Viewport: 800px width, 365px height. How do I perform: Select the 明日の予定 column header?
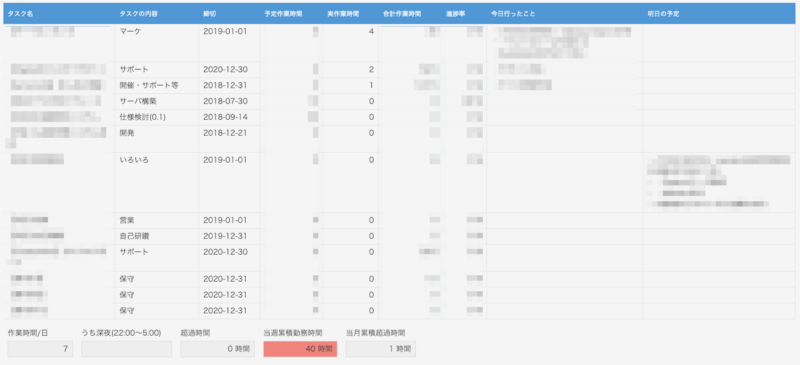click(x=663, y=14)
